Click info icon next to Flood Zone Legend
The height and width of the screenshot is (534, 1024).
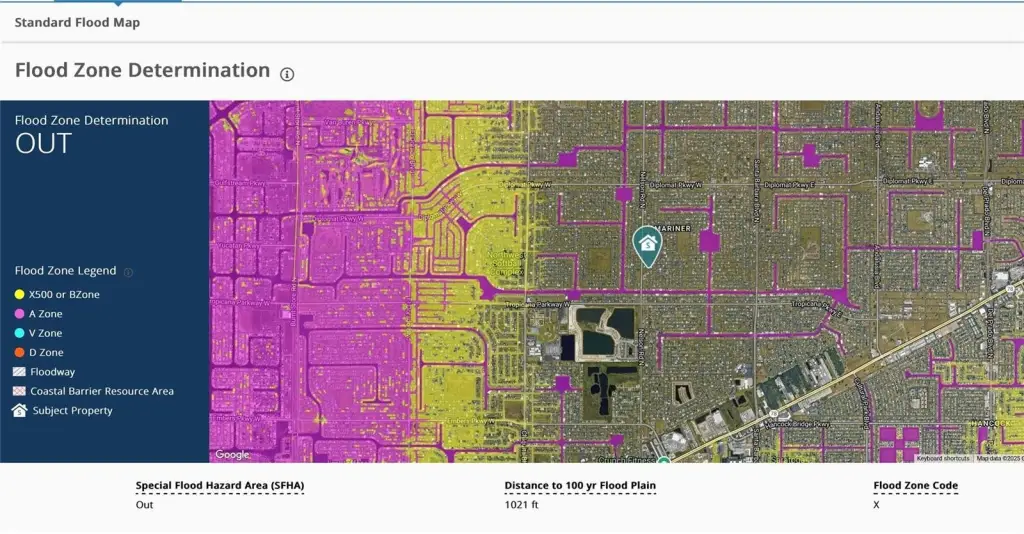click(128, 271)
